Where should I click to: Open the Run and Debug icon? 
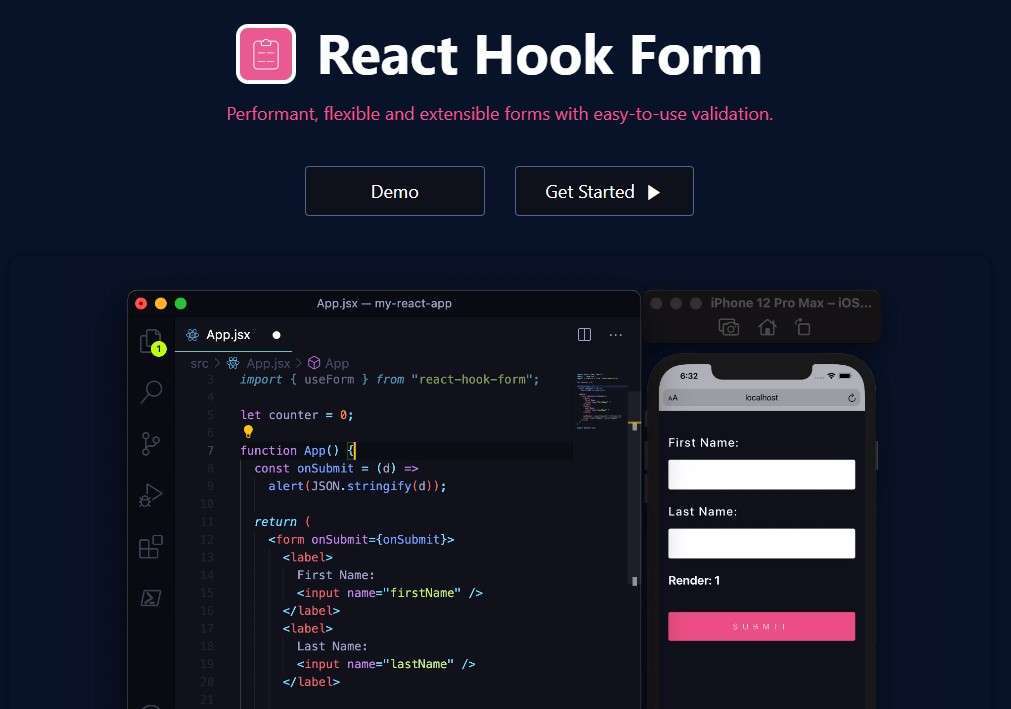(151, 495)
